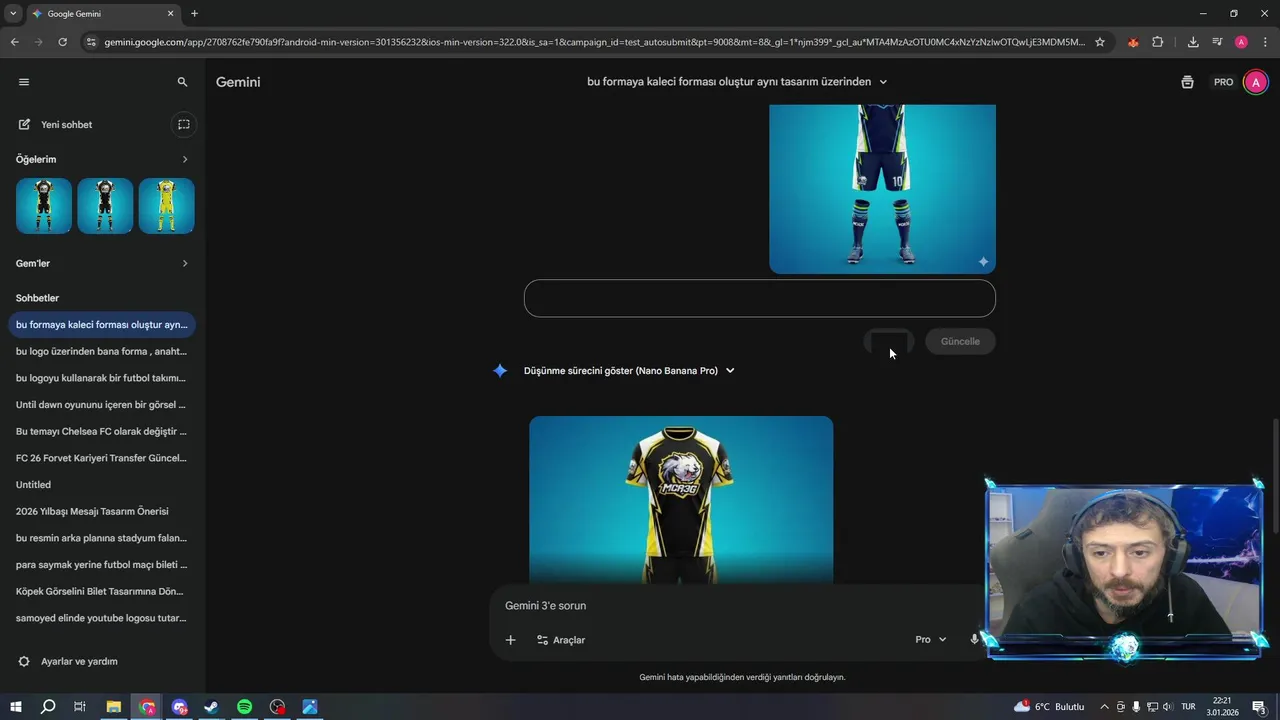Open the Extensions puzzle icon
The width and height of the screenshot is (1280, 720).
pyautogui.click(x=1158, y=42)
